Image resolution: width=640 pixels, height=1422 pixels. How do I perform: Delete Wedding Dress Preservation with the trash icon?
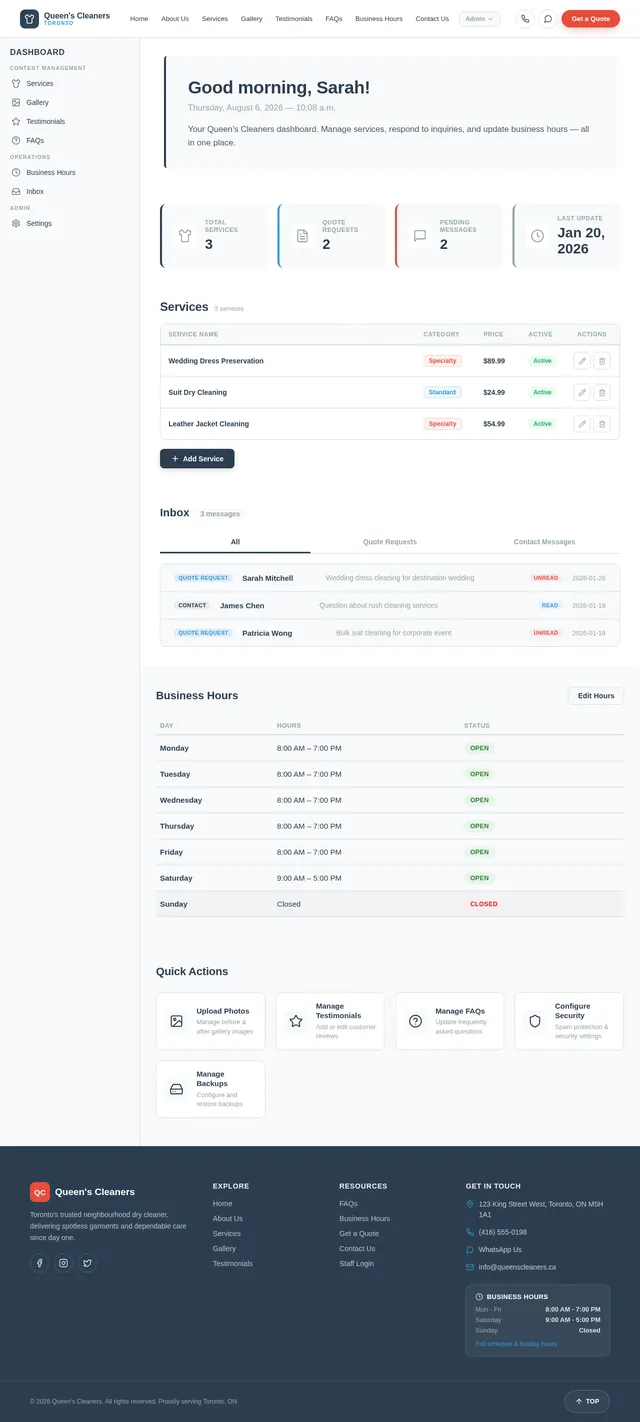602,361
